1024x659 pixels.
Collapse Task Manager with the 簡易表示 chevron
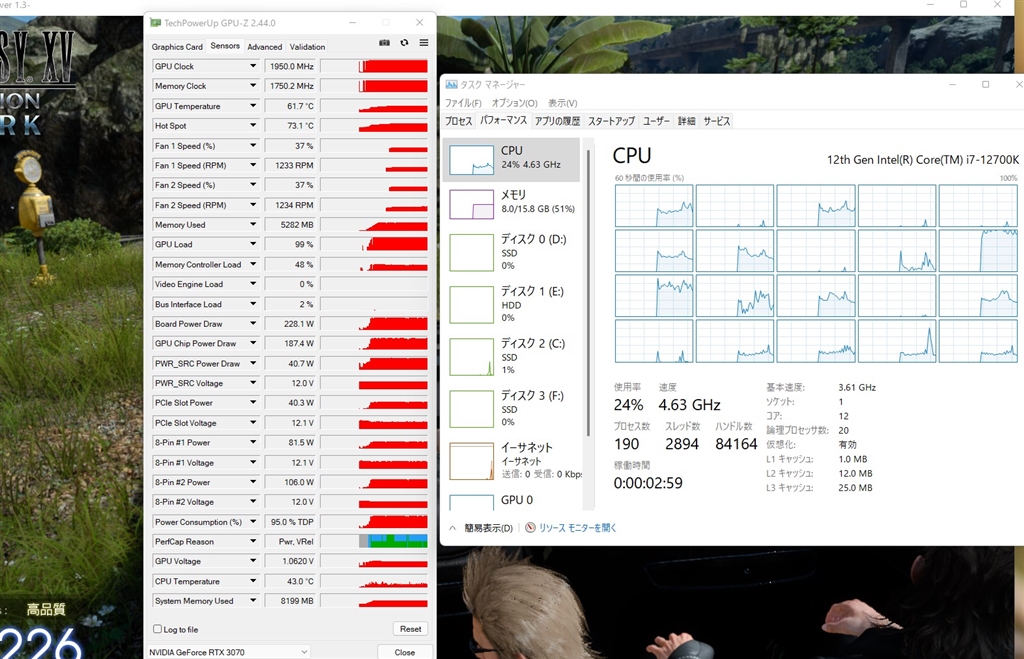pos(453,528)
